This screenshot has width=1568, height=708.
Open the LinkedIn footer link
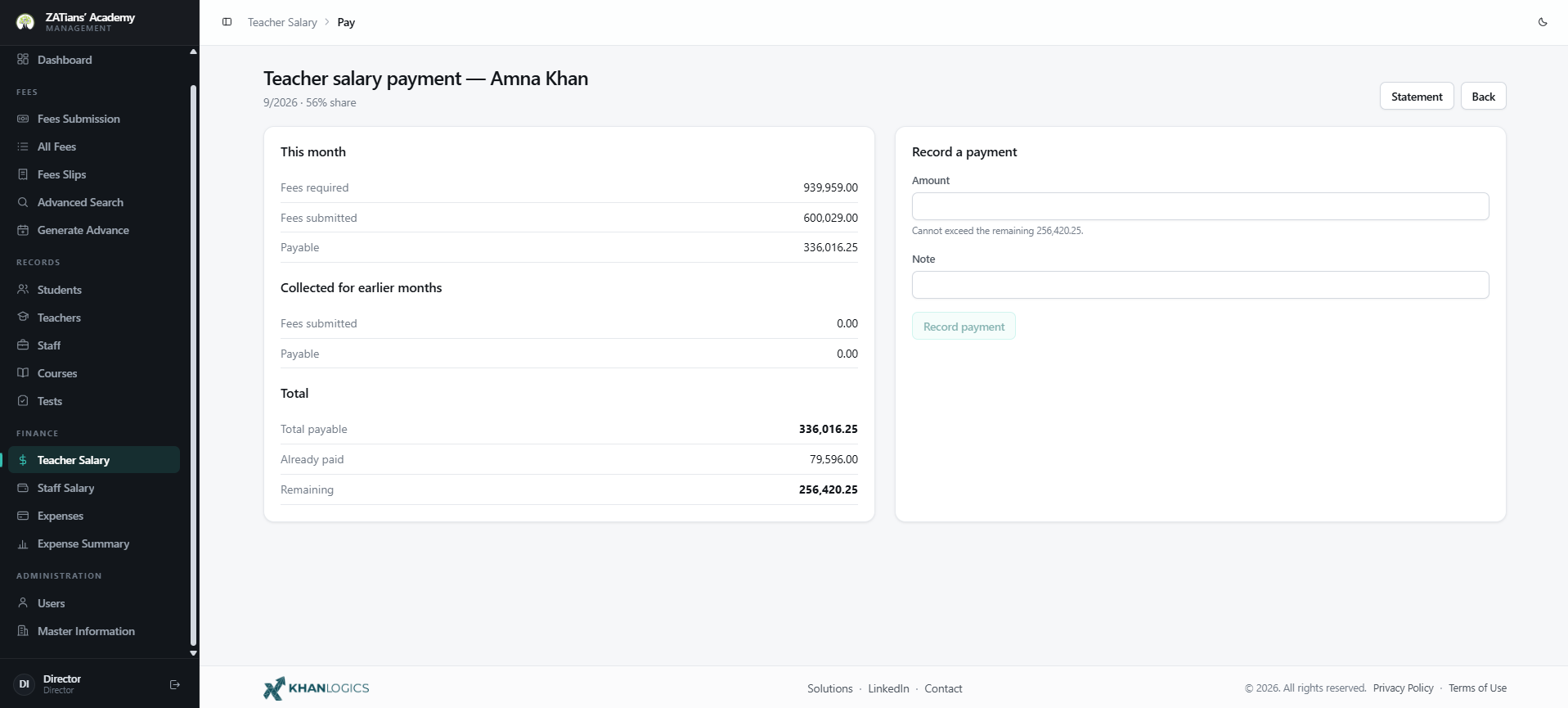point(888,688)
